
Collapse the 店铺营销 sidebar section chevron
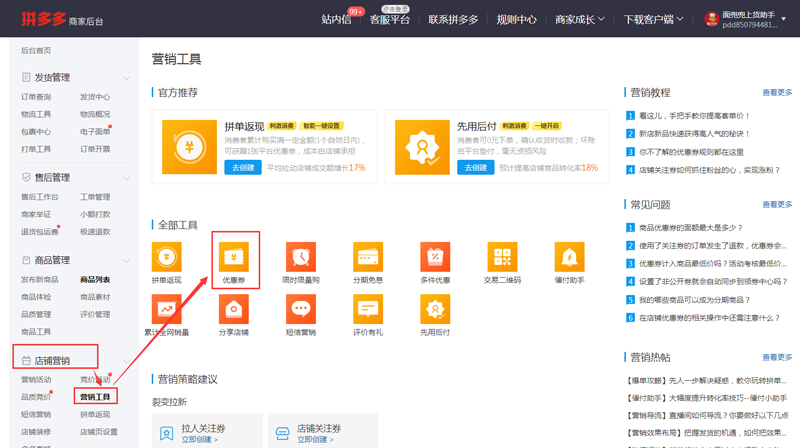(126, 361)
